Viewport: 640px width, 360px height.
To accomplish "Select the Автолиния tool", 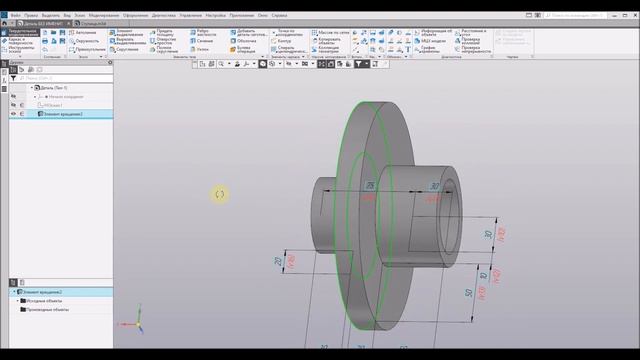I will point(82,32).
